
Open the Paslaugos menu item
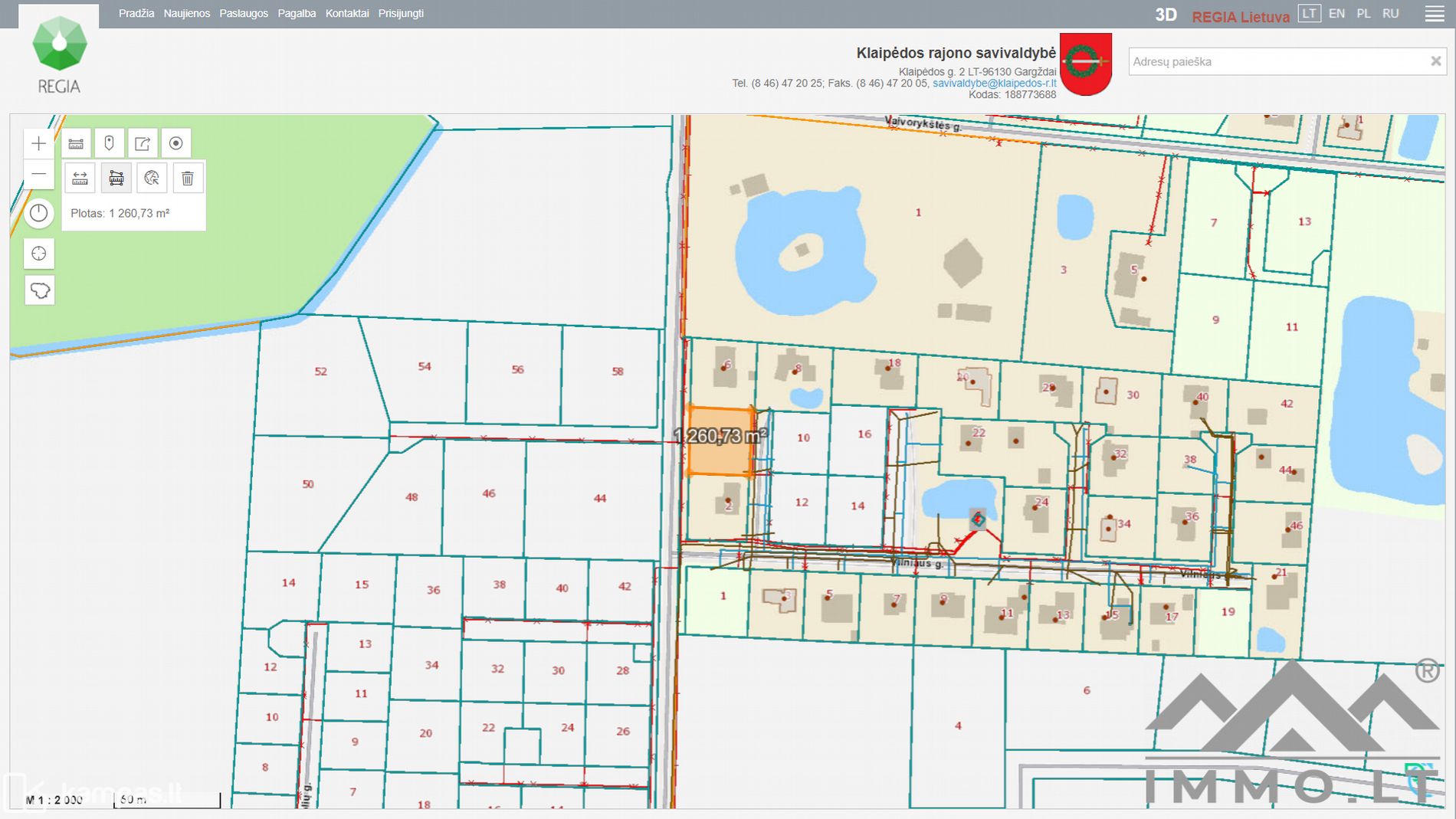coord(244,14)
